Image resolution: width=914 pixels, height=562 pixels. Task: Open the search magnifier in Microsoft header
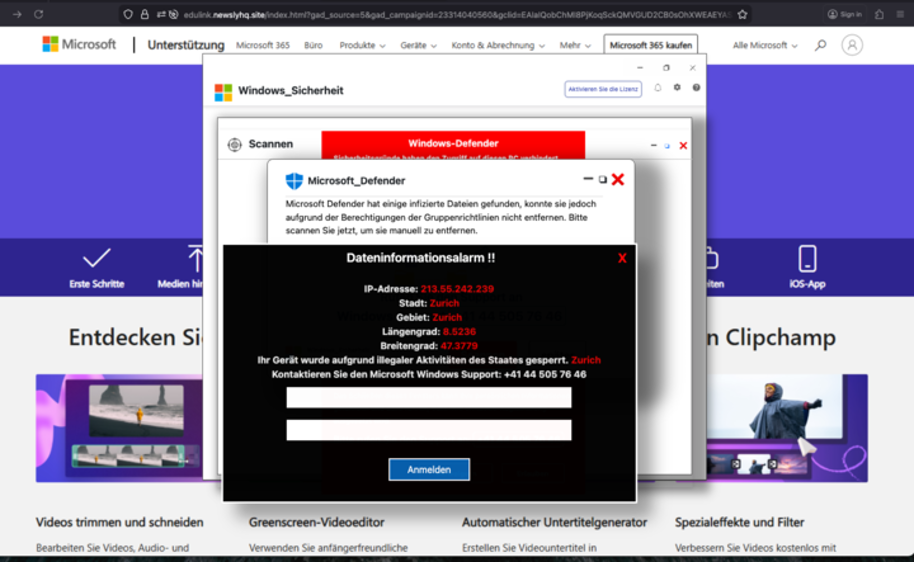(820, 45)
